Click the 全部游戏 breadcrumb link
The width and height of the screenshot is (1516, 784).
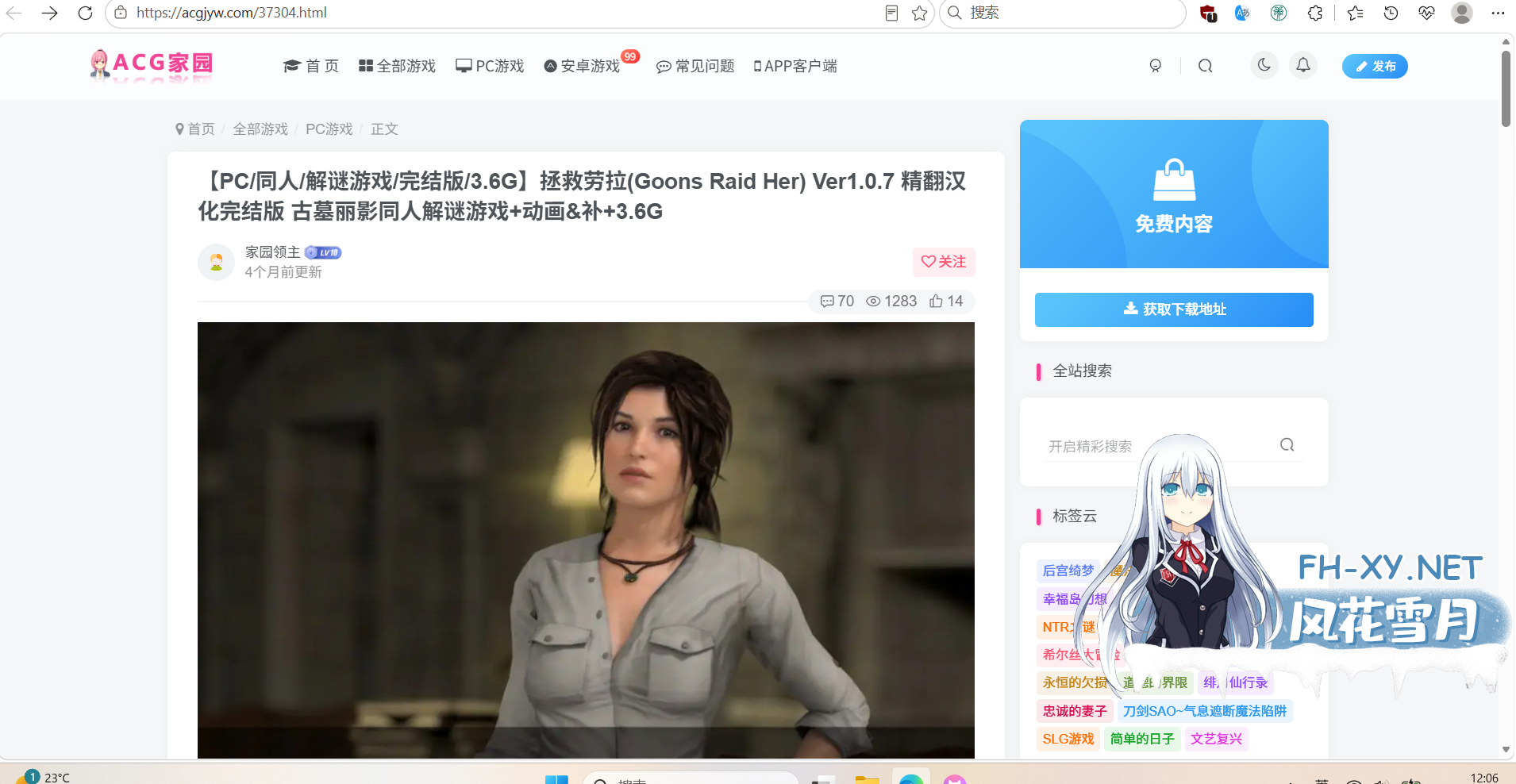pyautogui.click(x=260, y=129)
